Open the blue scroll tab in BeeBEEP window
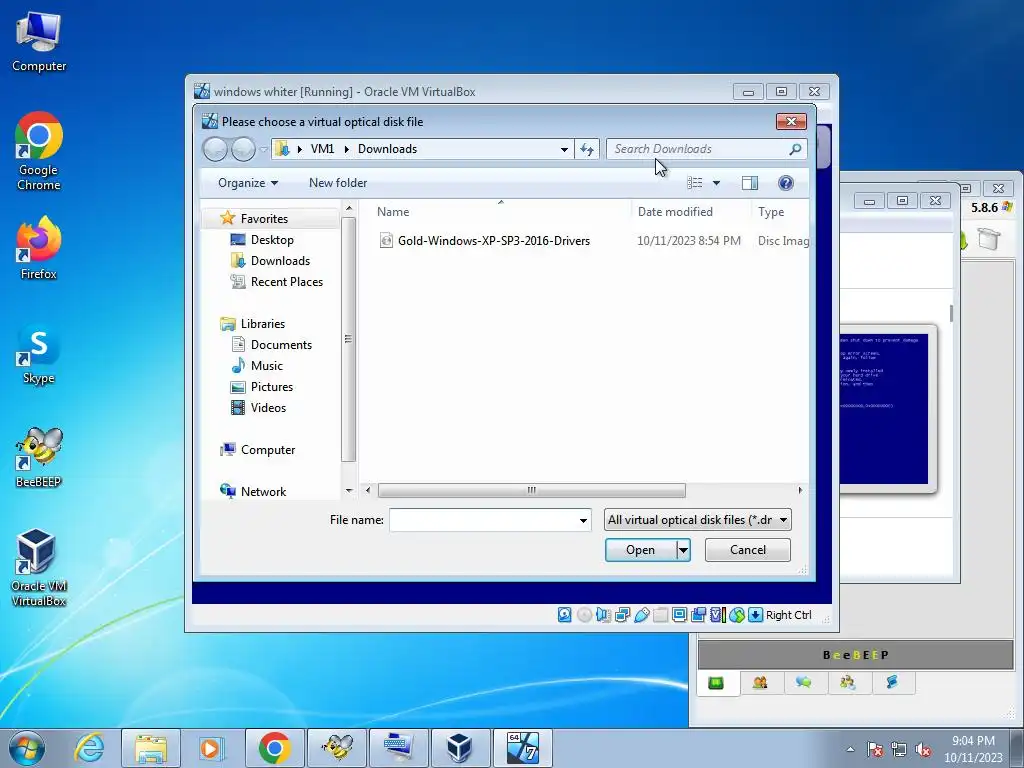The image size is (1024, 768). 892,683
